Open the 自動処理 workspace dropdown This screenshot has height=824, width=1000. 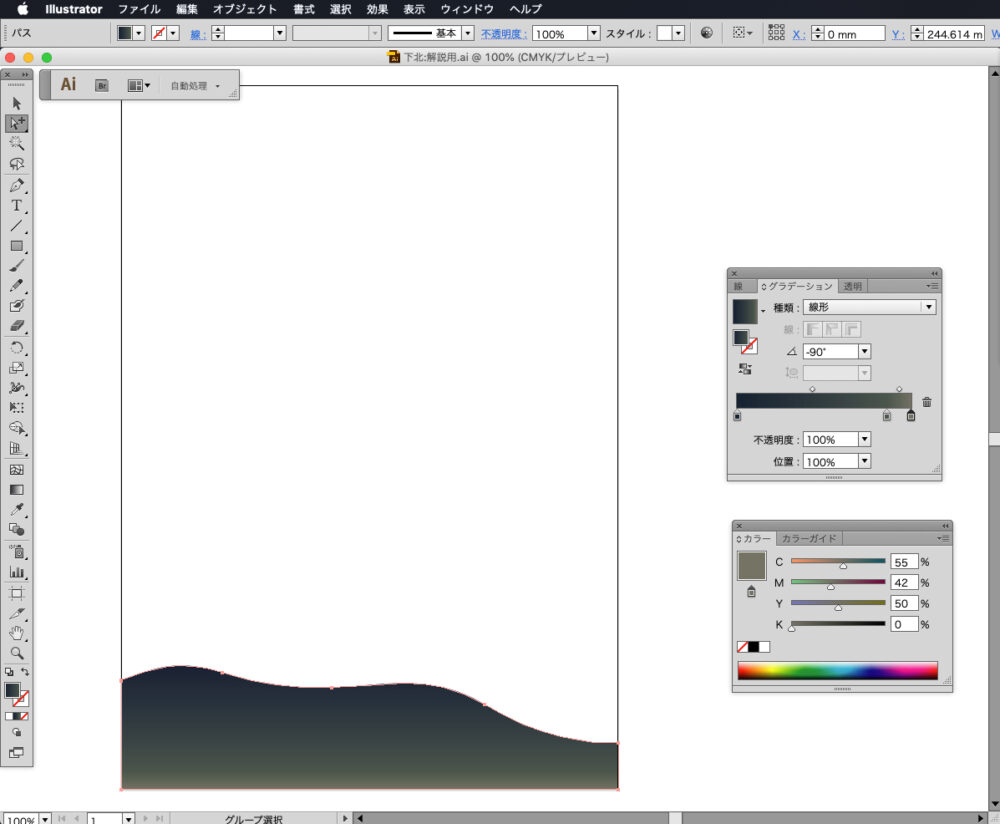(x=195, y=86)
